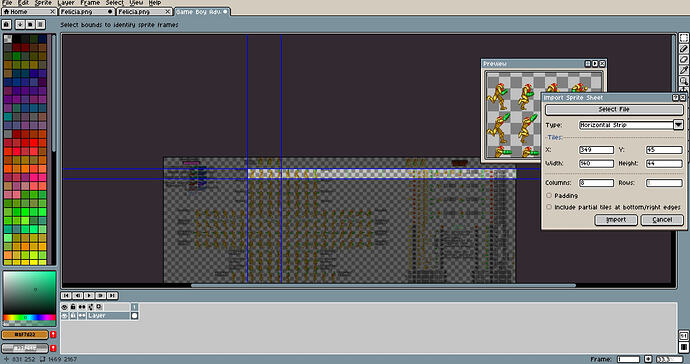The image size is (690, 364).
Task: Go to last frame in timeline
Action: 112,296
